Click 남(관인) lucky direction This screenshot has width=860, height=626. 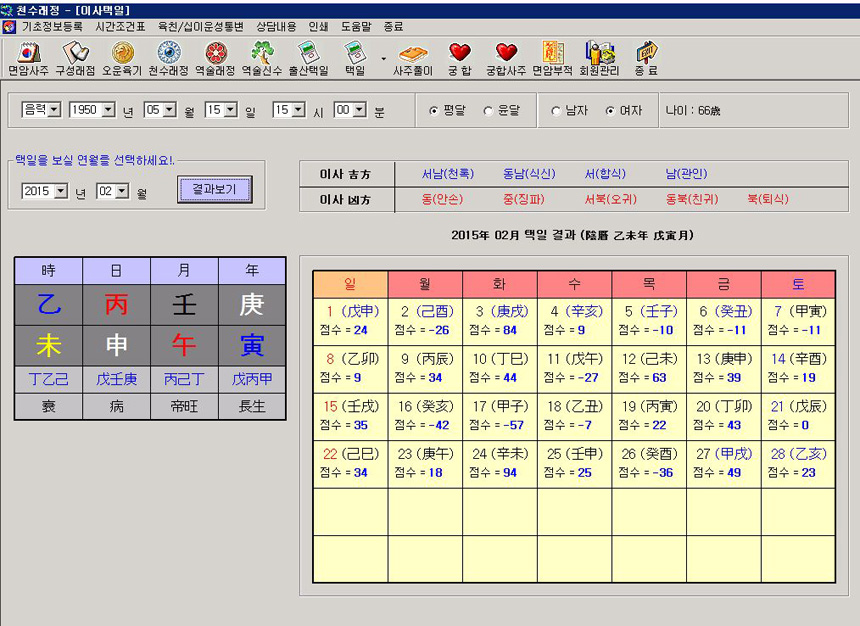[x=686, y=174]
